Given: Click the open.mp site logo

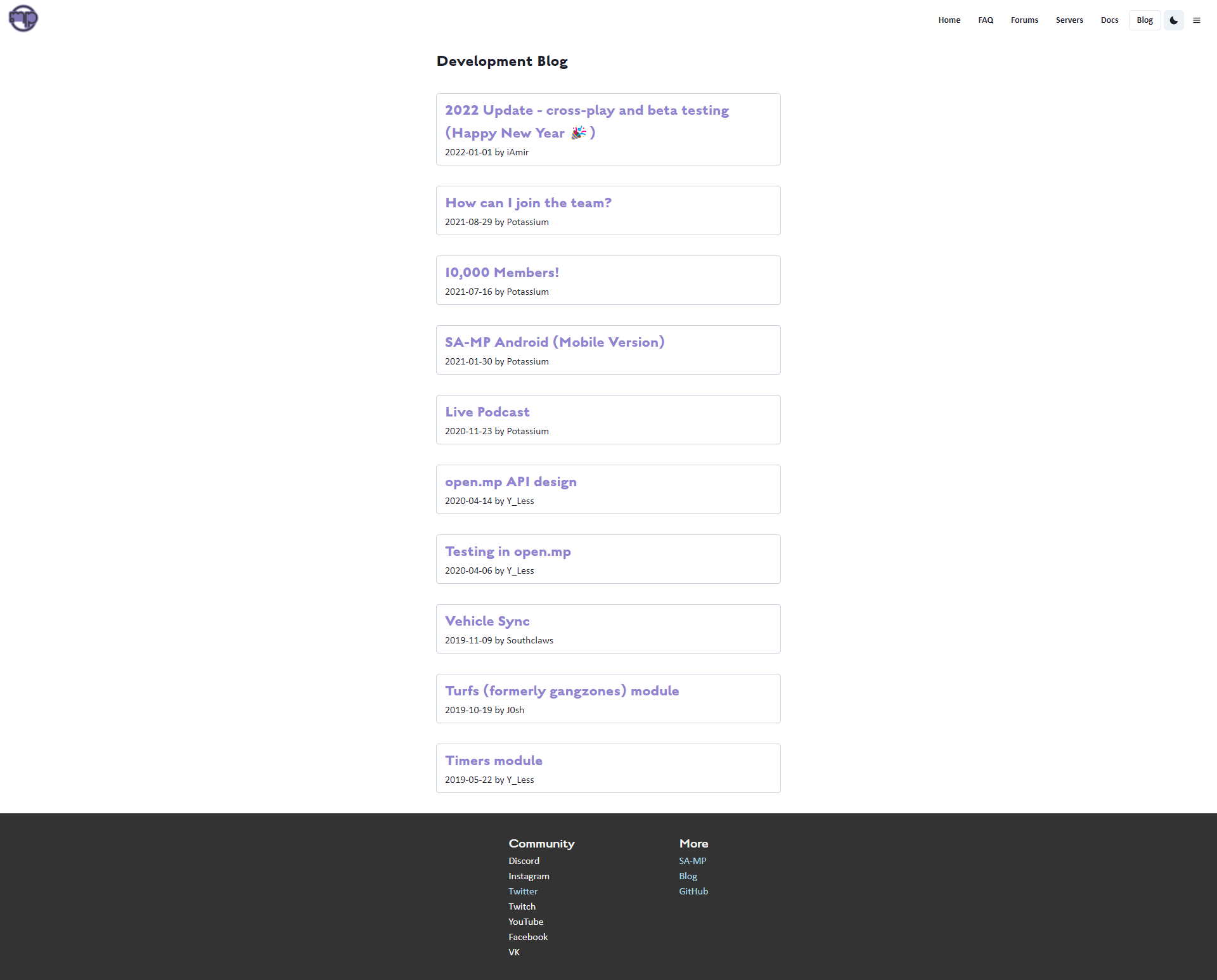Looking at the screenshot, I should click(x=22, y=18).
